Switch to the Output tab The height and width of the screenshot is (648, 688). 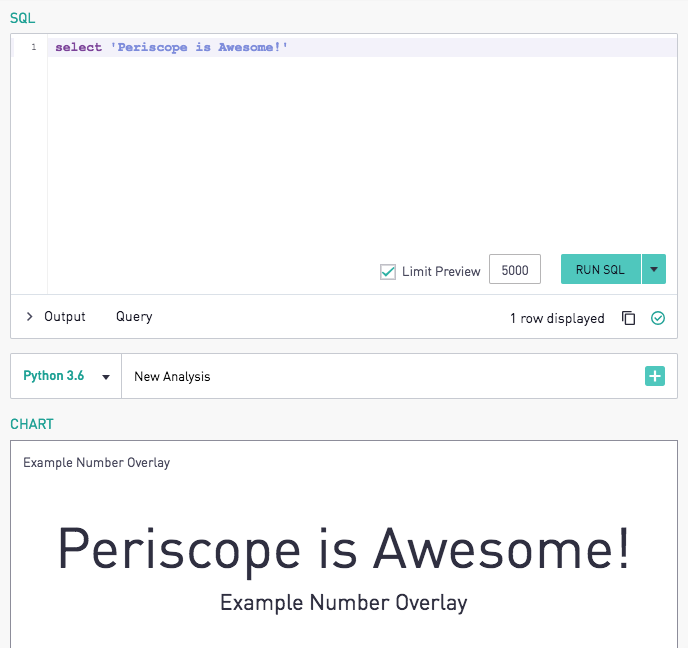(64, 317)
